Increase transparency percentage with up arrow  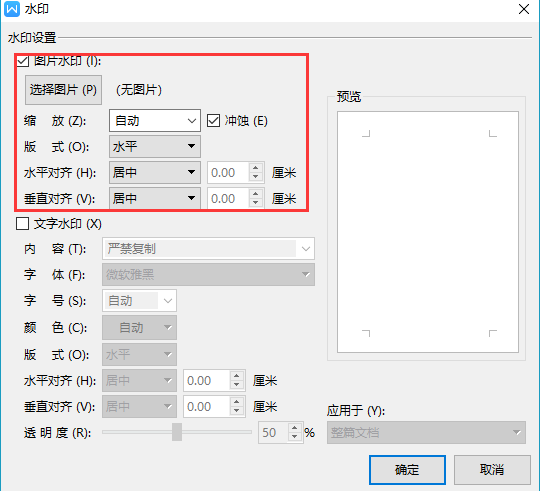[x=295, y=428]
